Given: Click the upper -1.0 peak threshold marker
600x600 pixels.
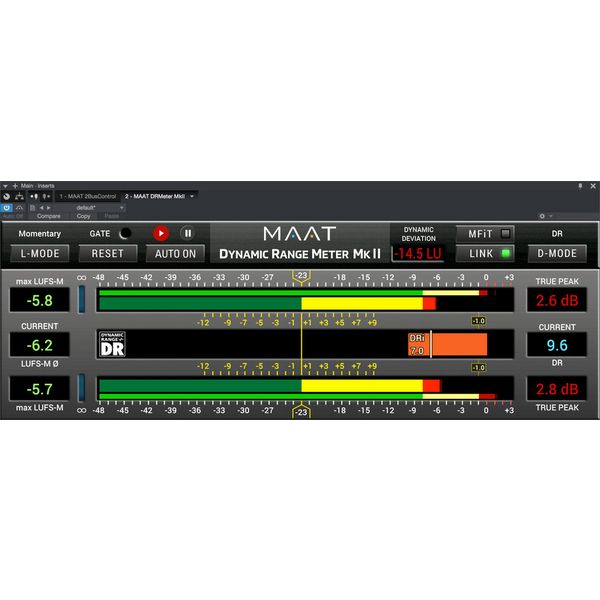Looking at the screenshot, I should (x=478, y=321).
